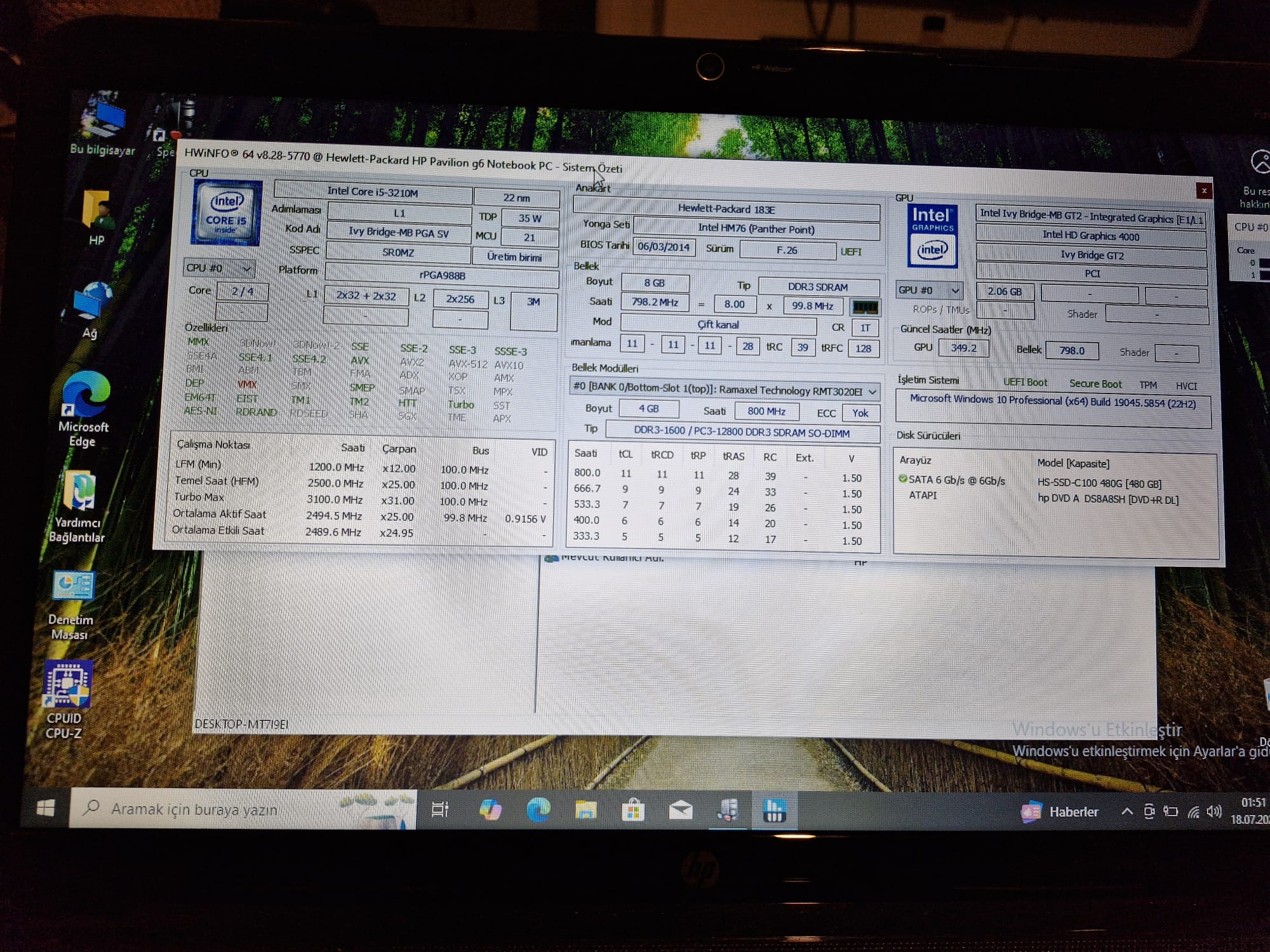Open Copilot from the taskbar
The image size is (1270, 952).
[x=490, y=810]
